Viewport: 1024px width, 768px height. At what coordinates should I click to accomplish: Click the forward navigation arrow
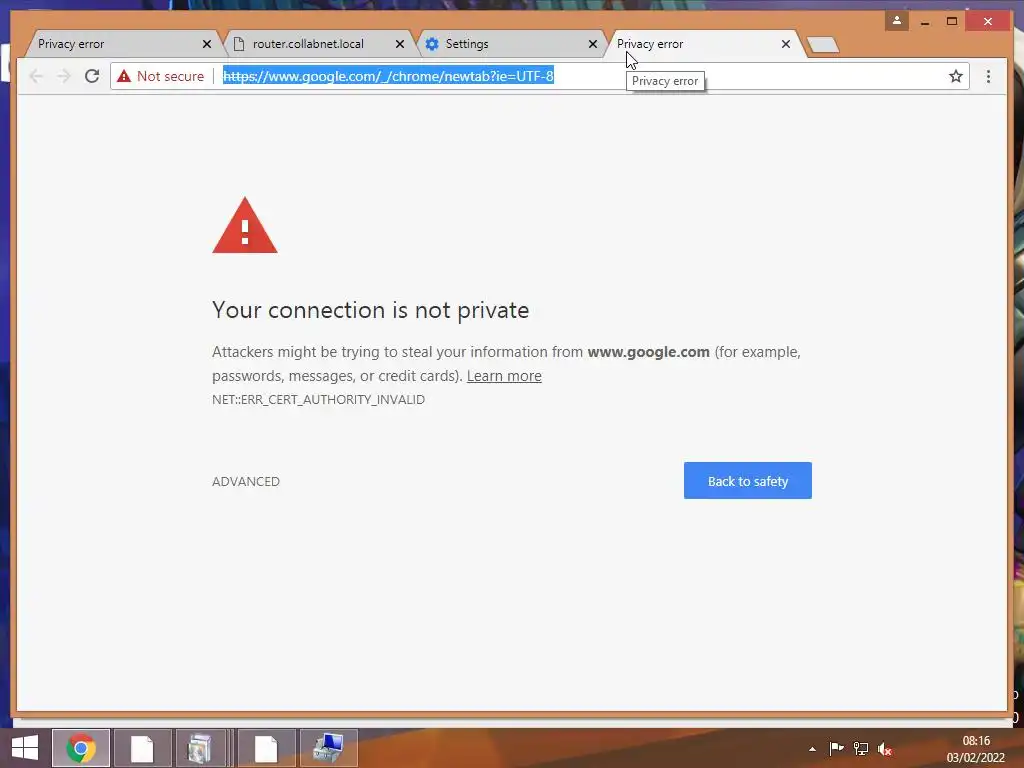pos(64,76)
